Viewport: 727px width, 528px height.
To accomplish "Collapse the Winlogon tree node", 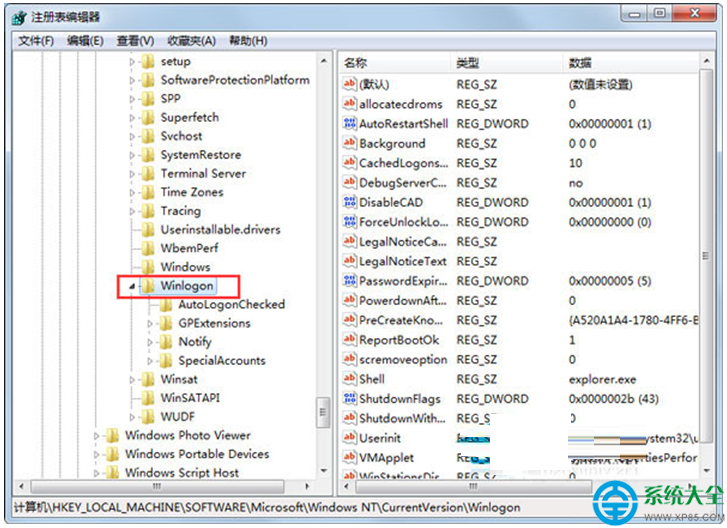I will click(x=132, y=286).
